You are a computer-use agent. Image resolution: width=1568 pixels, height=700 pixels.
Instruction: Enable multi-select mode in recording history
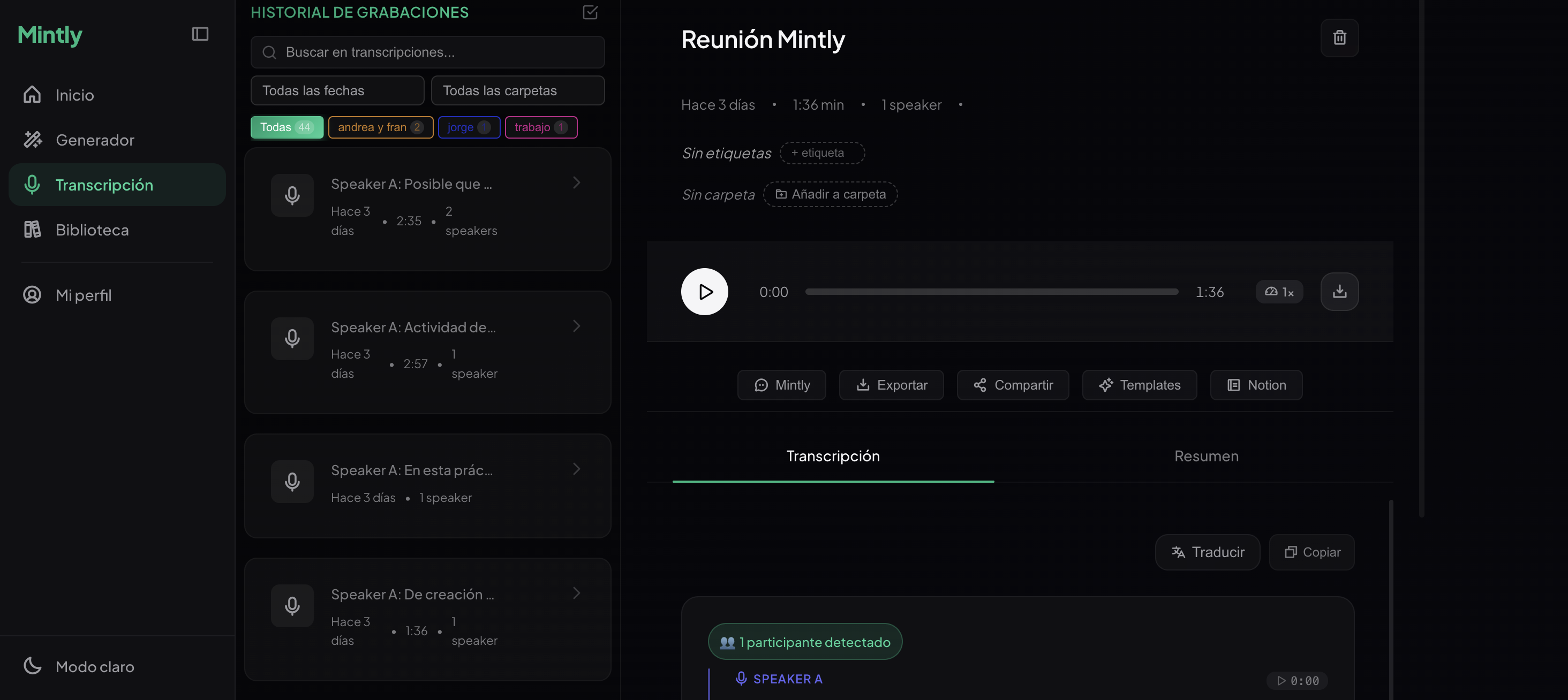click(589, 12)
